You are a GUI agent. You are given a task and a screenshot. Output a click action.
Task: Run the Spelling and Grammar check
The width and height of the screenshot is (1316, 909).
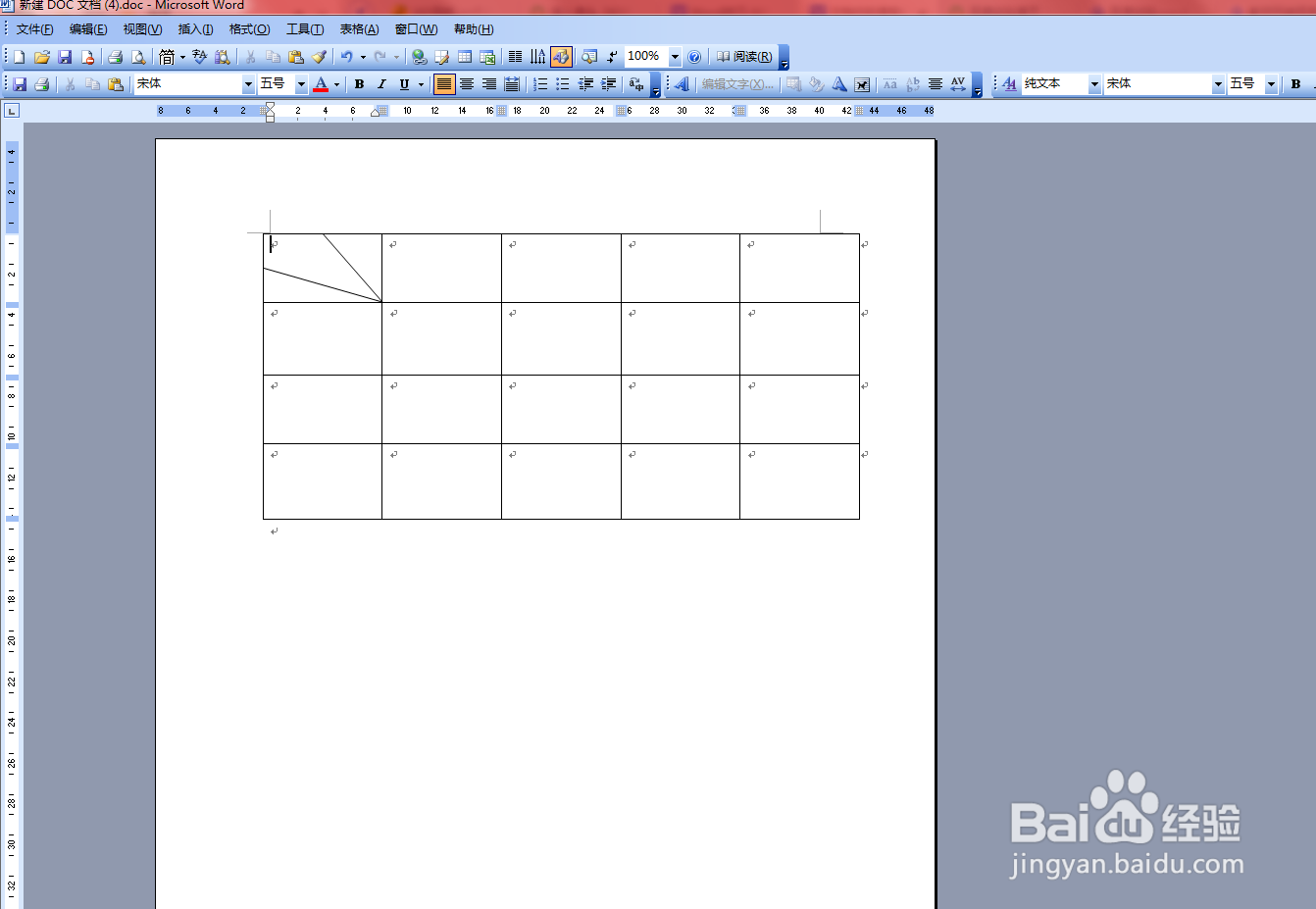199,57
